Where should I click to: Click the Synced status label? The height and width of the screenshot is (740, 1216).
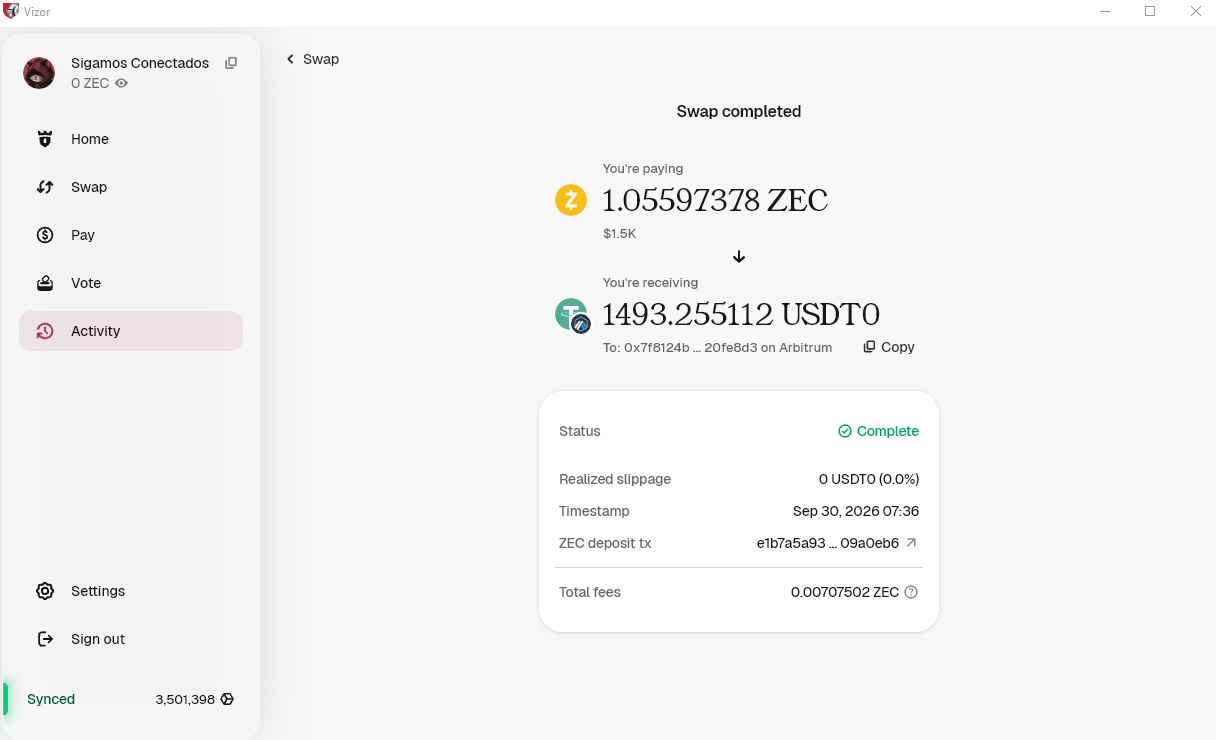[x=51, y=699]
